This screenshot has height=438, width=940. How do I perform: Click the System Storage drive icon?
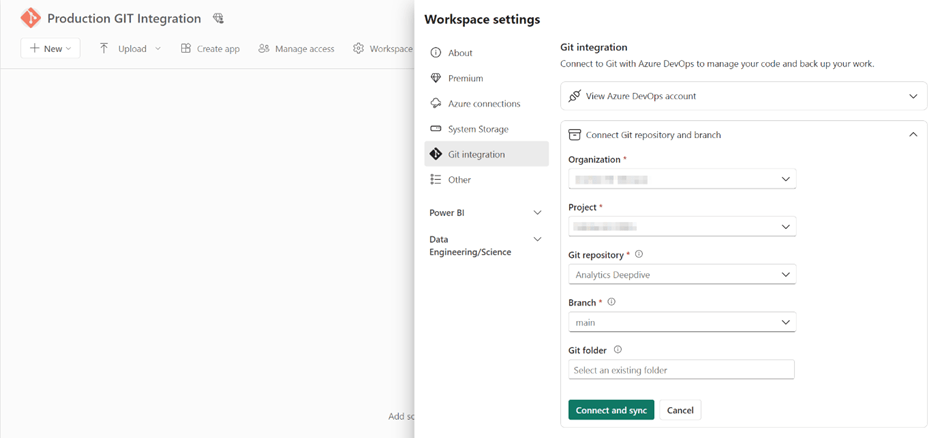pos(436,129)
